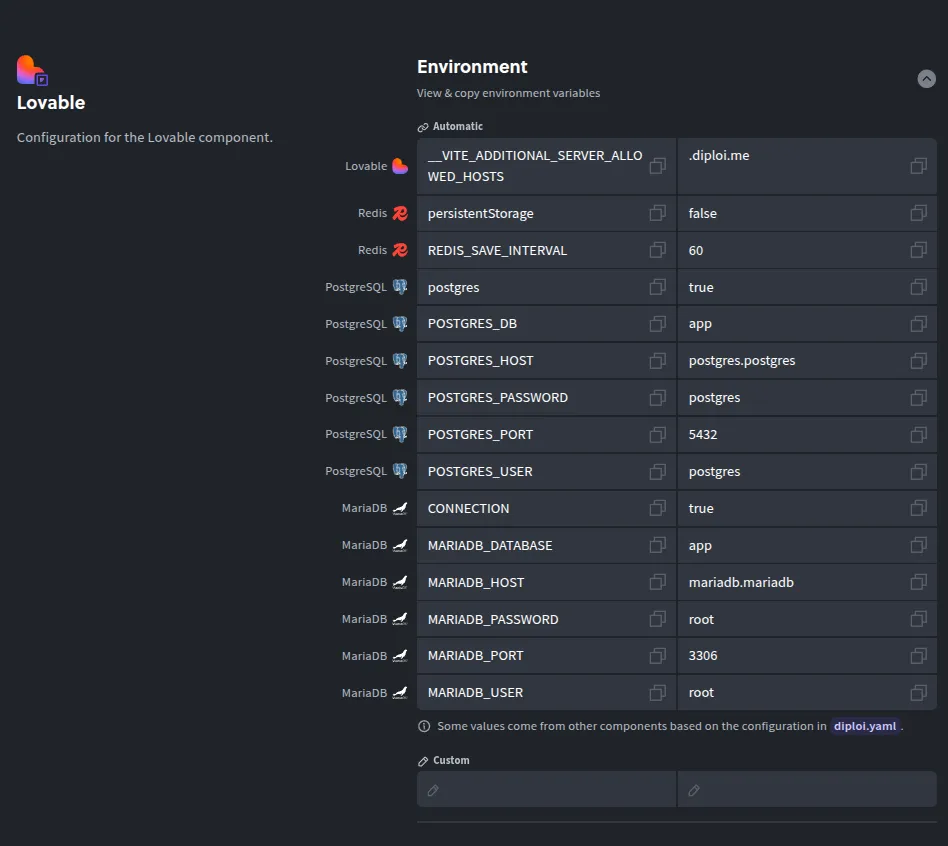Copy the postgres.postgres host value
Image resolution: width=948 pixels, height=846 pixels.
click(918, 361)
